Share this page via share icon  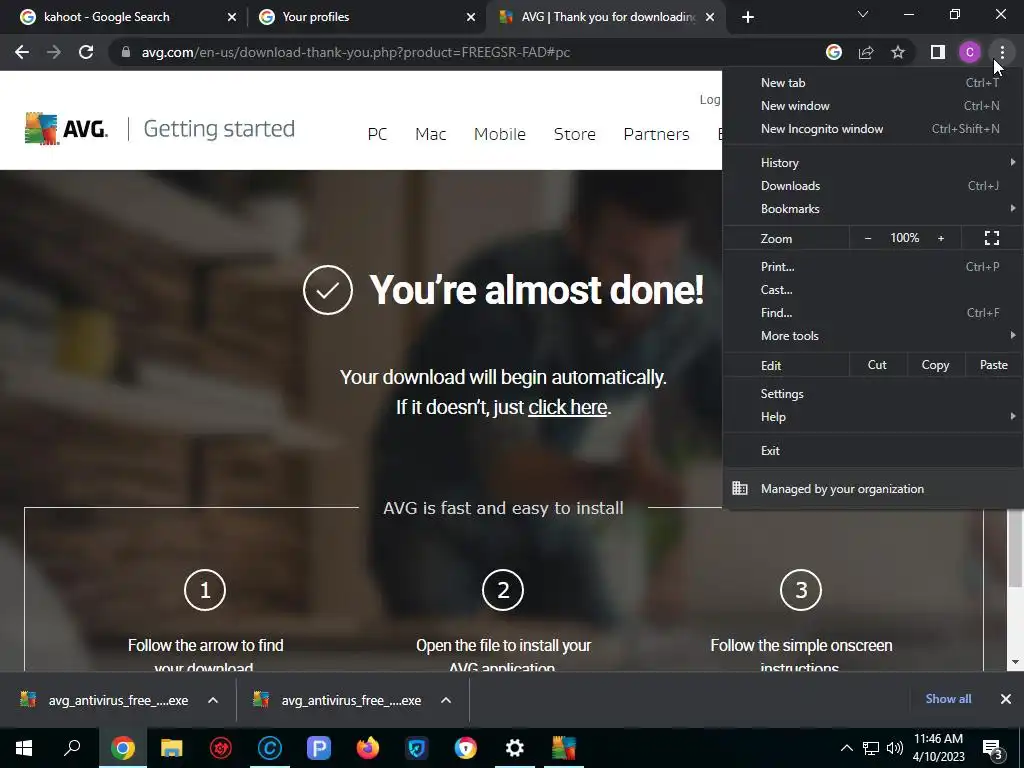click(x=866, y=52)
